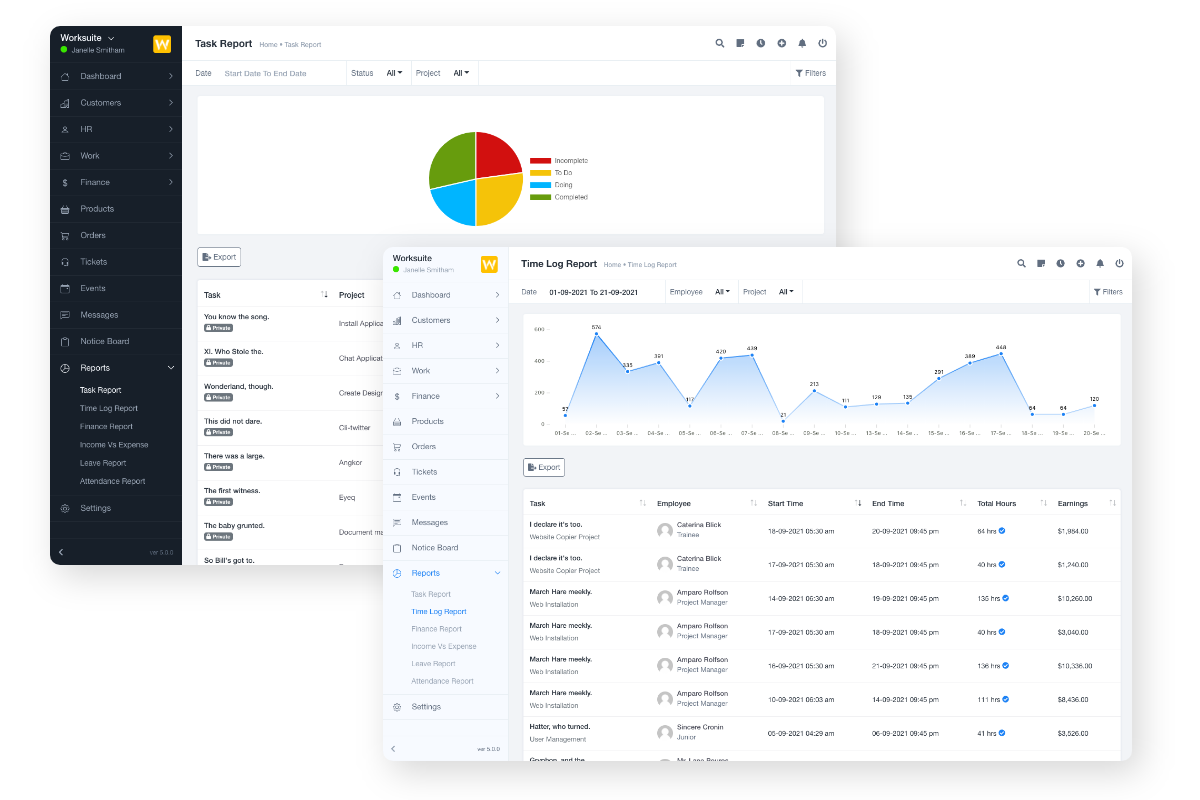
Task: Collapse the Reports section in dark sidebar
Action: click(x=170, y=368)
